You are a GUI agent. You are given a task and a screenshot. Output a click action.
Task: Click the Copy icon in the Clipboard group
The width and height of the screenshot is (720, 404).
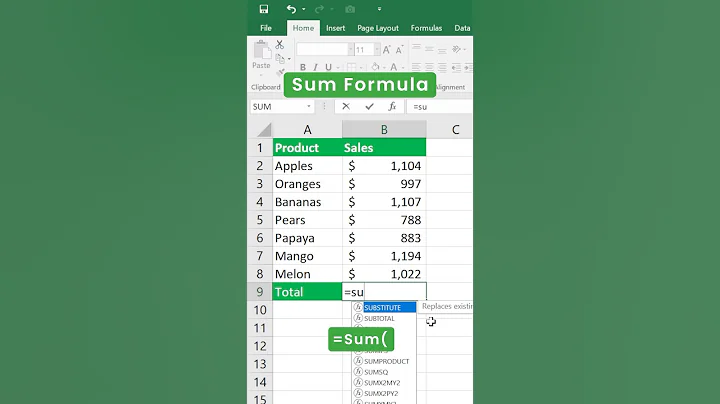tap(280, 59)
